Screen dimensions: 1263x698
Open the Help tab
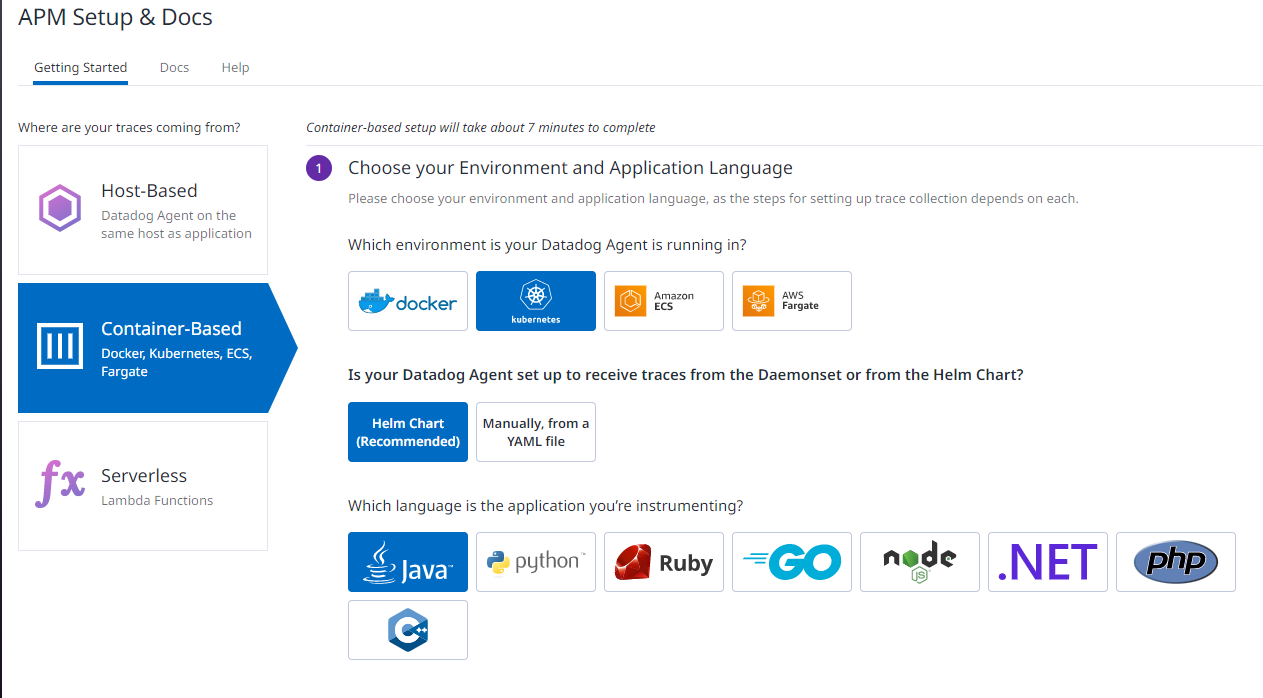[x=235, y=67]
